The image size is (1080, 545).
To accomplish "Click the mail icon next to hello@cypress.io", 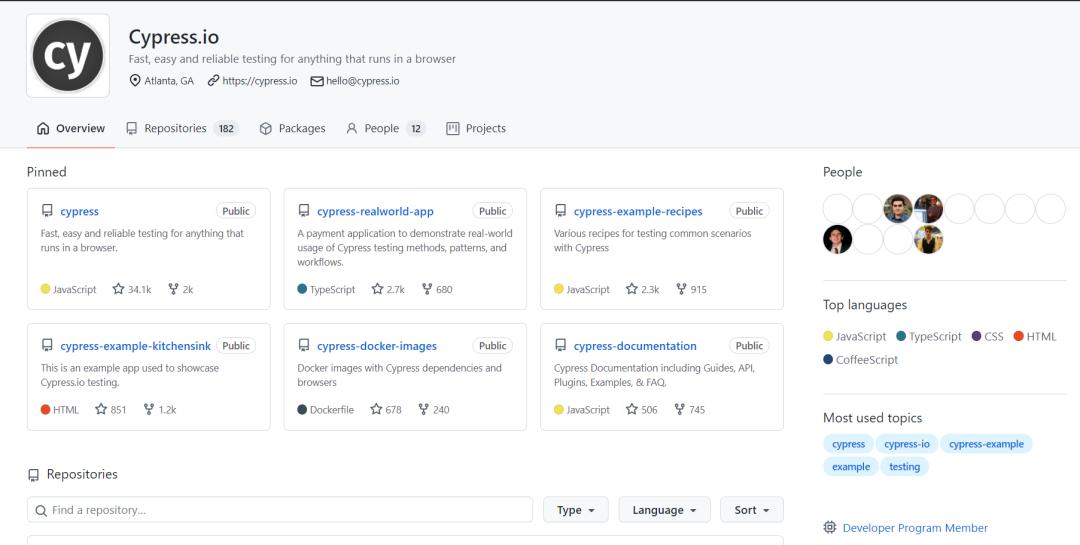I will (317, 81).
